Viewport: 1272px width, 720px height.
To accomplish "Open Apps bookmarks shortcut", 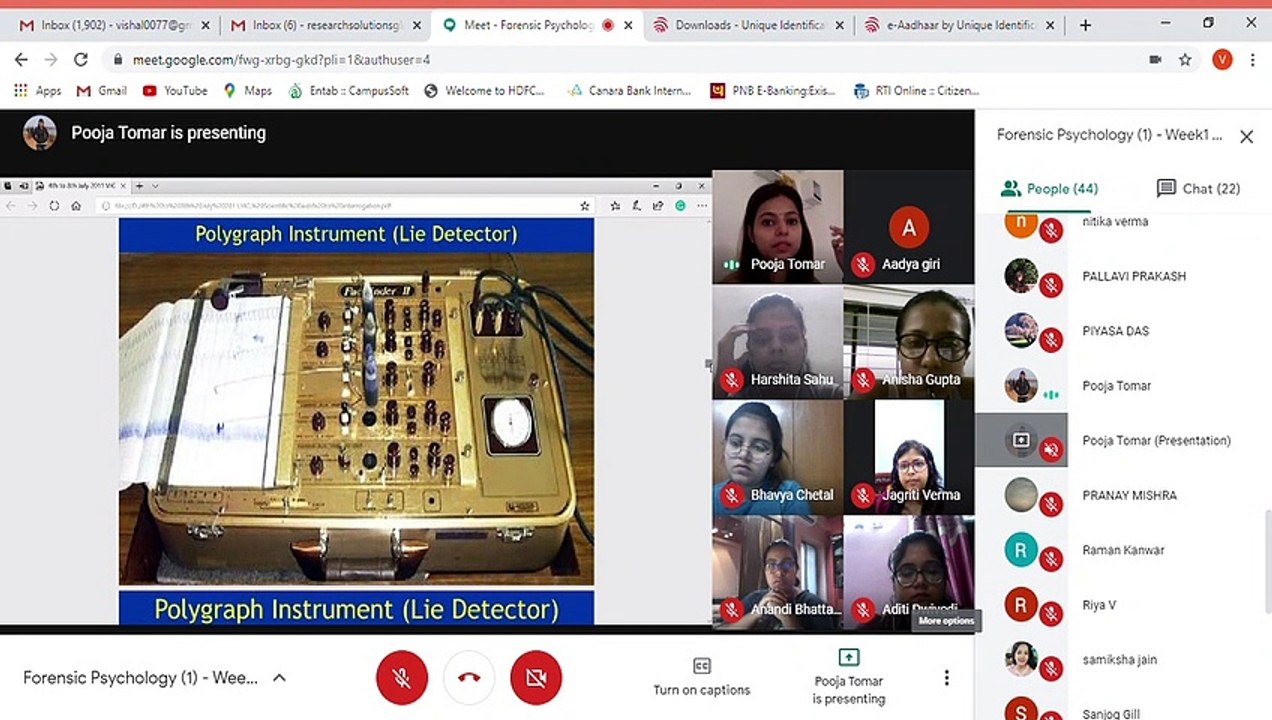I will click(x=37, y=91).
